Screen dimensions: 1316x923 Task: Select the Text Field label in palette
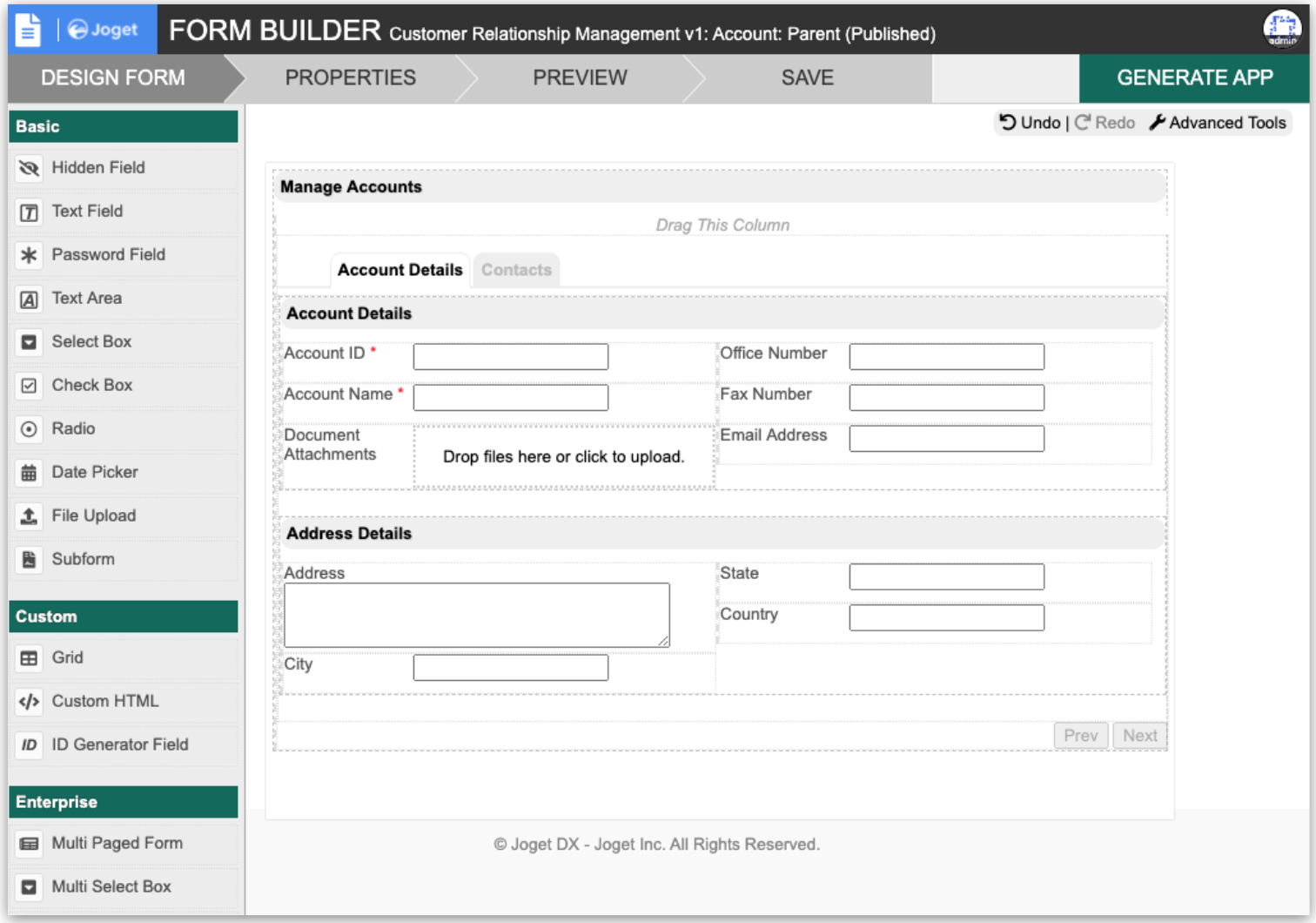(x=87, y=211)
